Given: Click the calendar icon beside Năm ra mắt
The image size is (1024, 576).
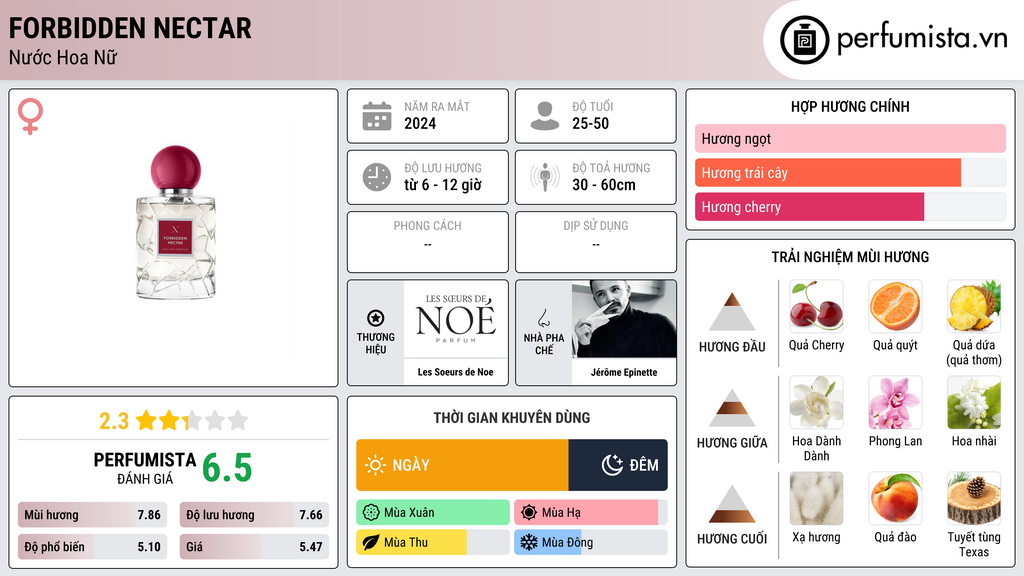Looking at the screenshot, I should coord(377,116).
